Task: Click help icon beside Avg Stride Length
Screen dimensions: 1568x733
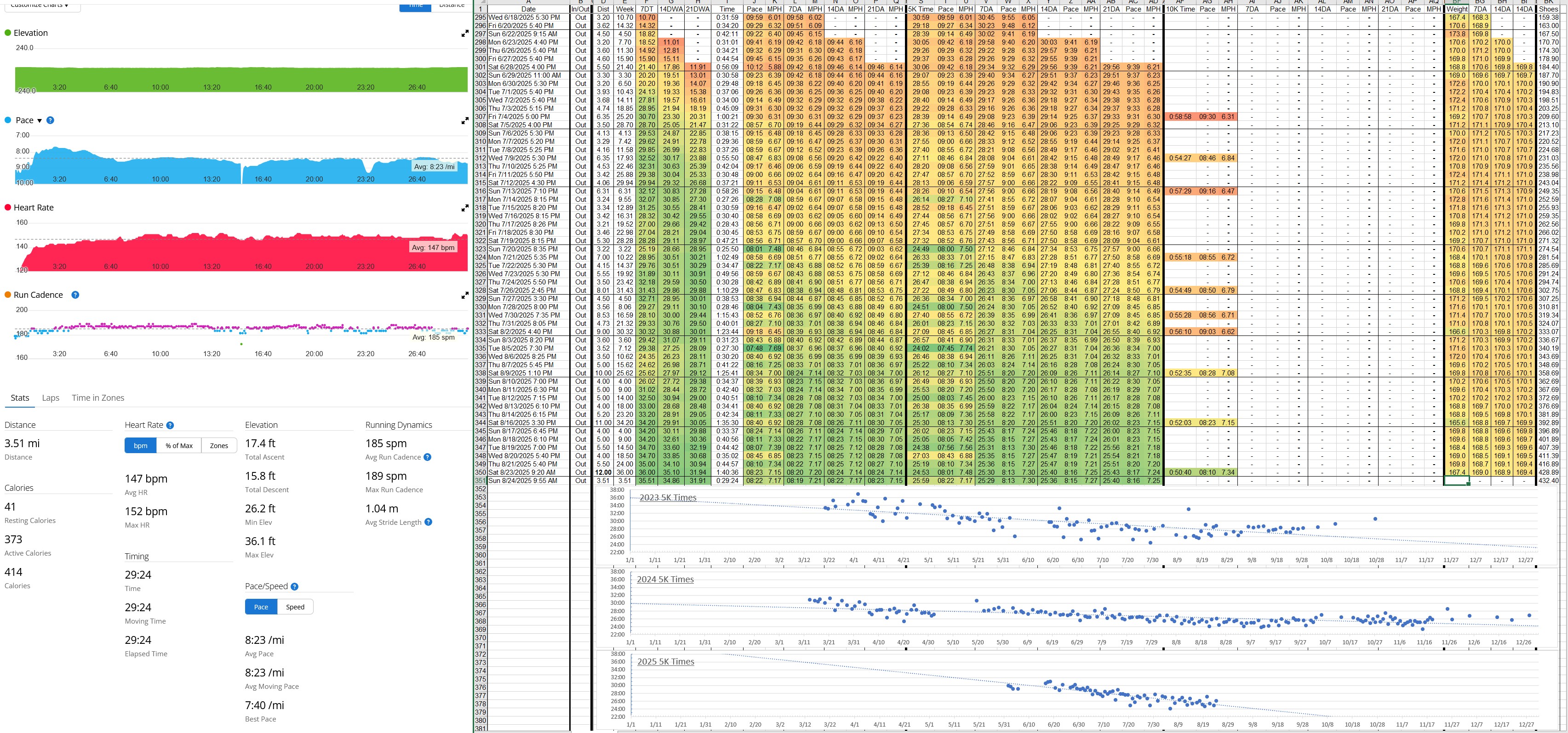Action: point(429,522)
